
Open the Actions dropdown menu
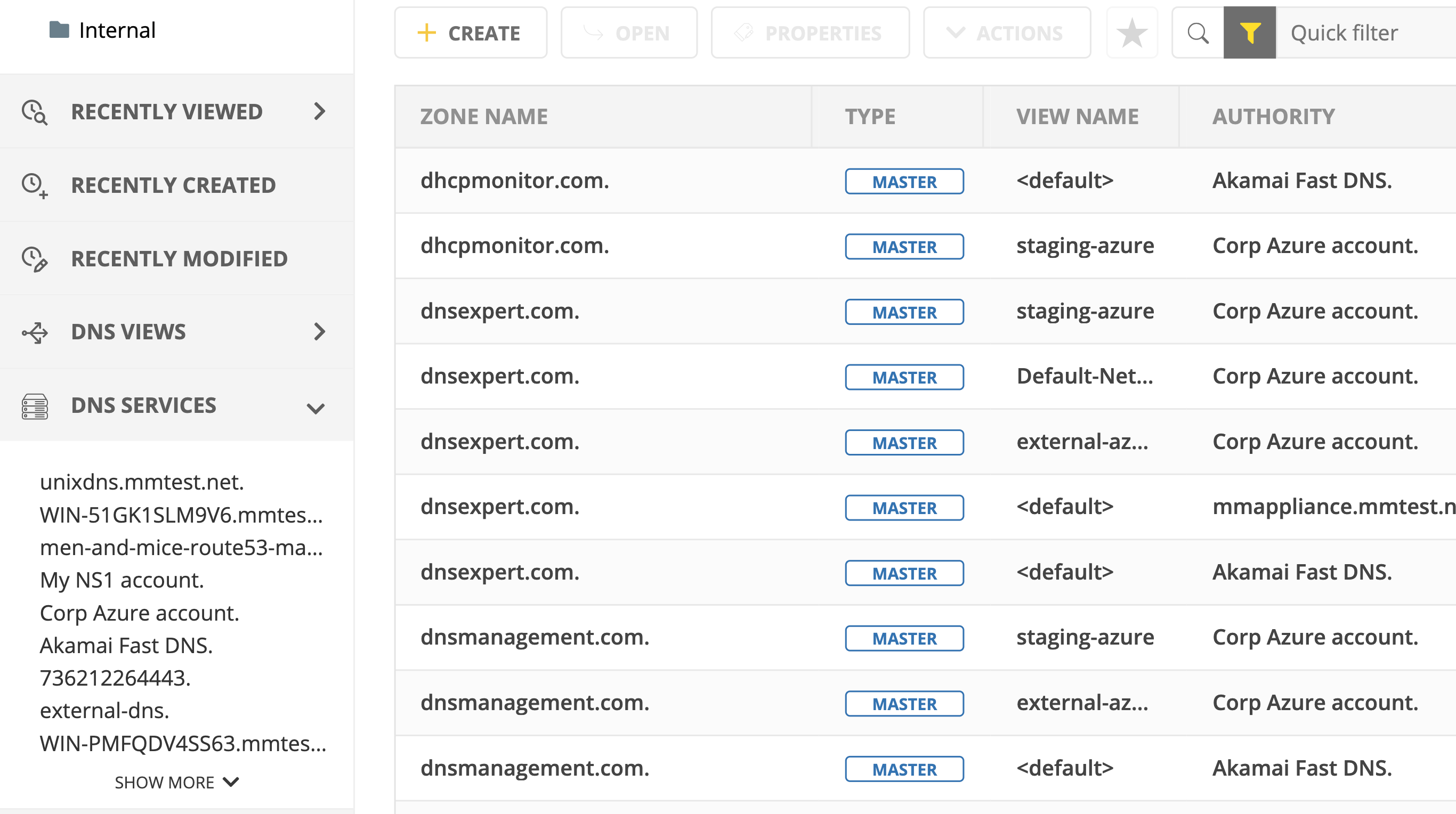click(1007, 33)
